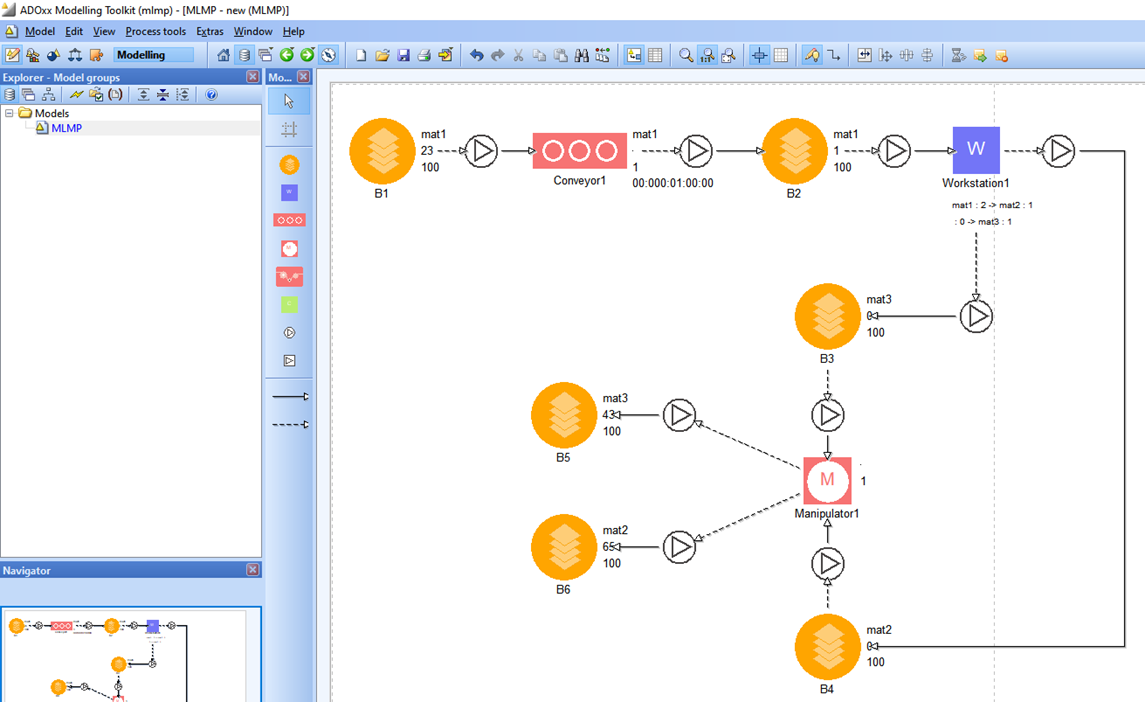Open the View menu
Image resolution: width=1145 pixels, height=702 pixels.
[104, 31]
